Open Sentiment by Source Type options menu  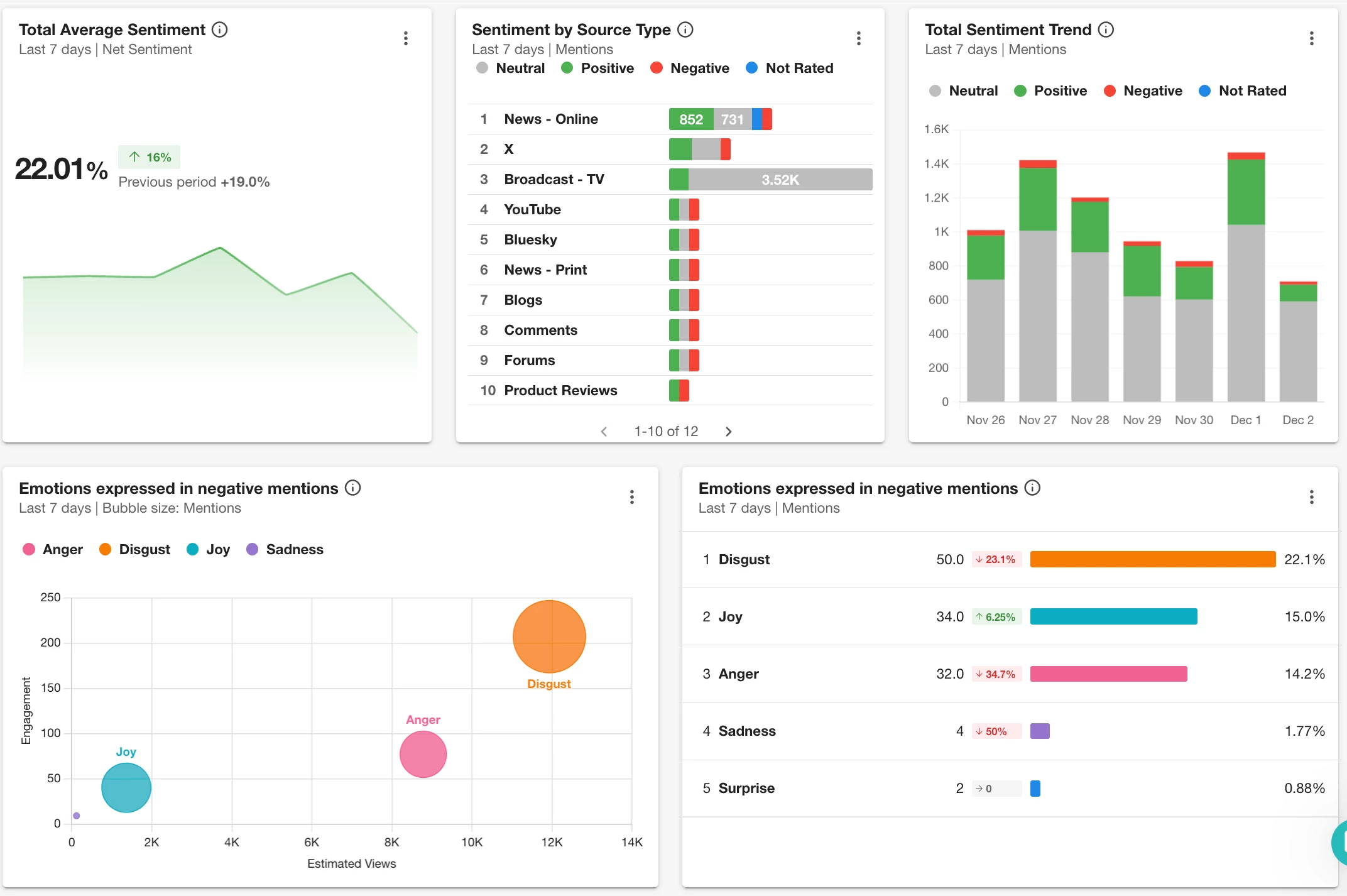tap(858, 38)
